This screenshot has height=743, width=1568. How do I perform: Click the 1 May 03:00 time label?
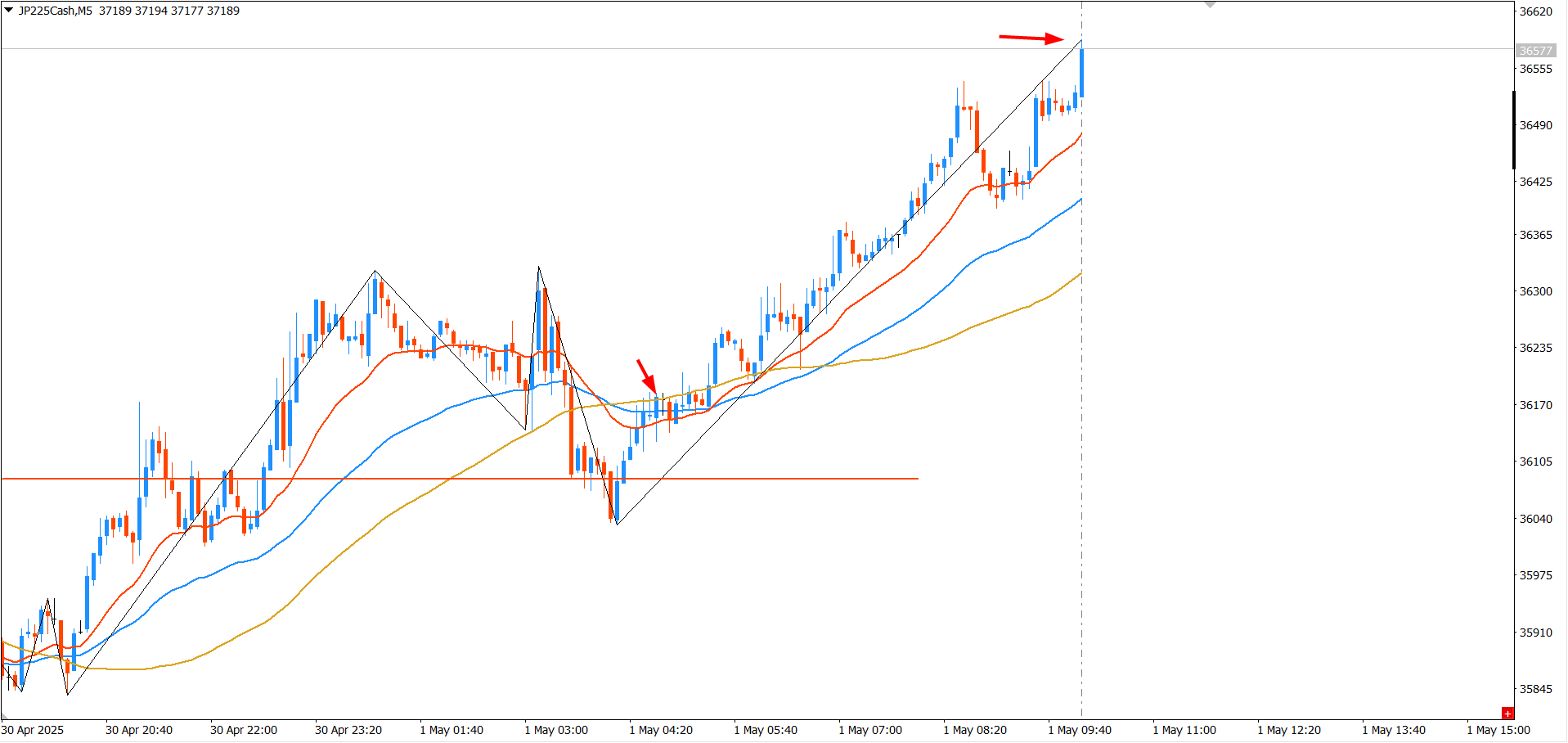click(556, 730)
